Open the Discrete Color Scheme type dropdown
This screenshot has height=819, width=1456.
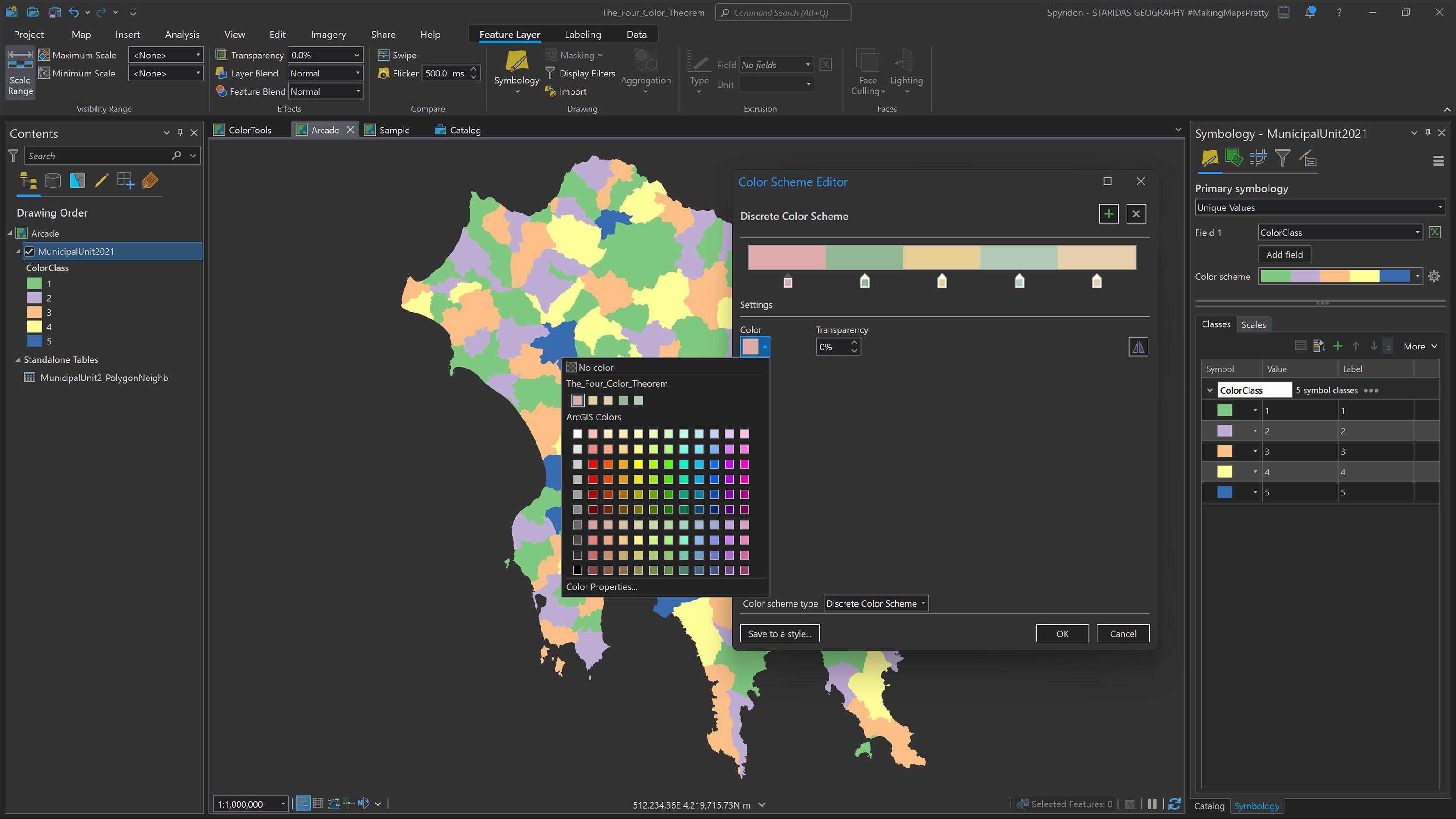click(875, 603)
